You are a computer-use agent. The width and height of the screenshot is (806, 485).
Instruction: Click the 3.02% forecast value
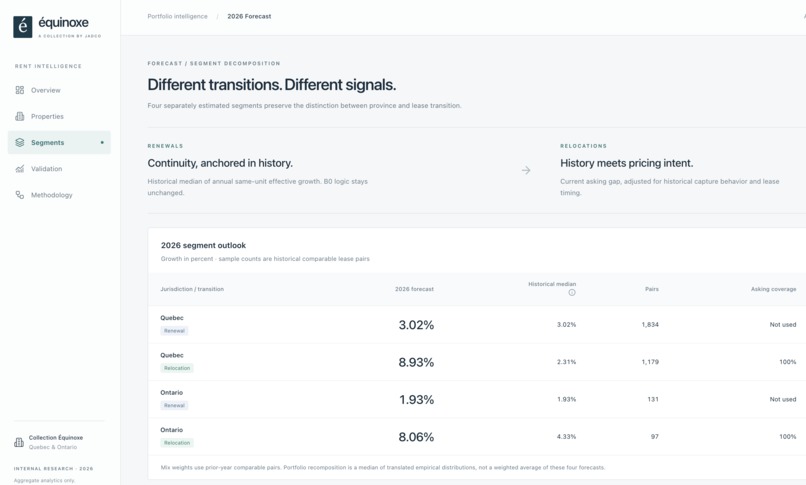pos(416,325)
